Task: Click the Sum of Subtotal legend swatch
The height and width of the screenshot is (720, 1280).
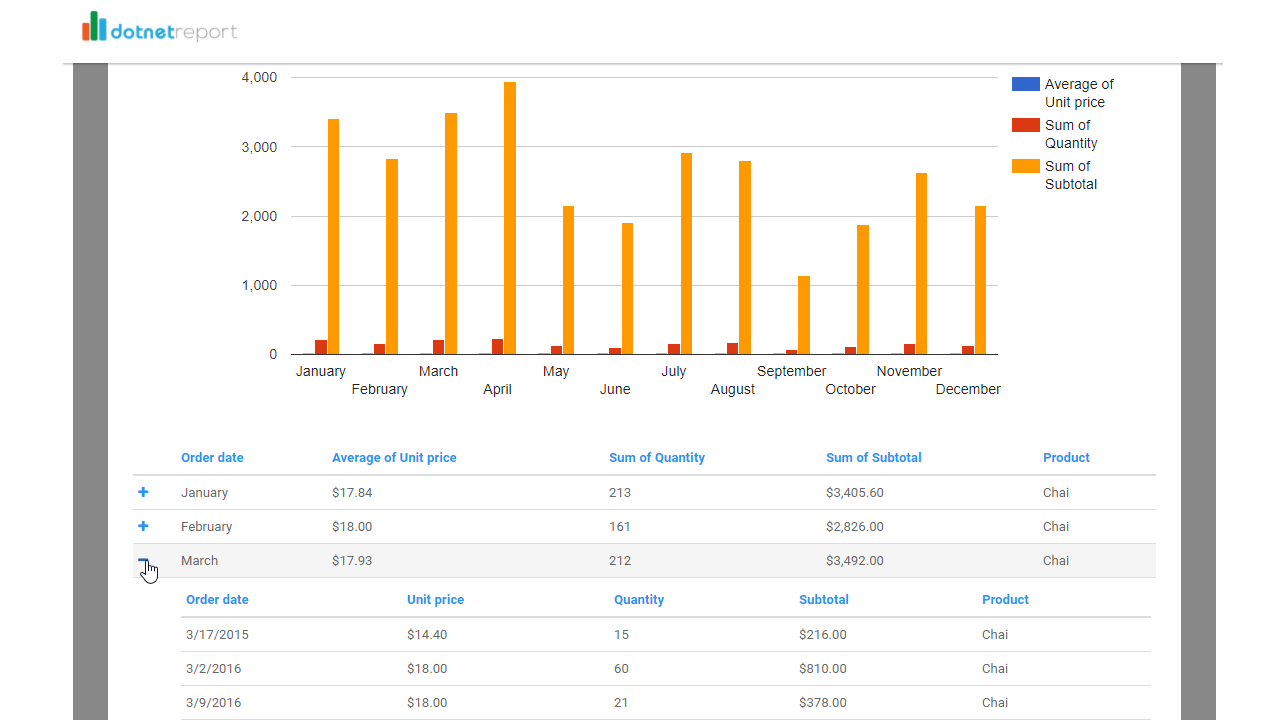Action: [x=1026, y=166]
